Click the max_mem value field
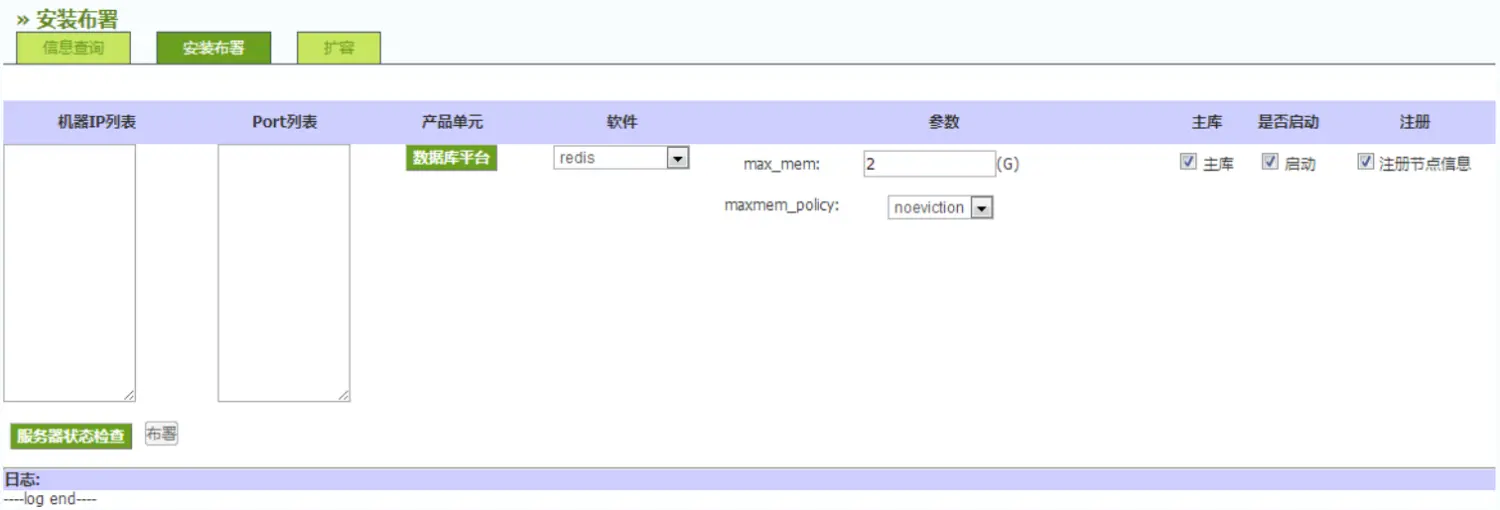1500x510 pixels. point(929,164)
